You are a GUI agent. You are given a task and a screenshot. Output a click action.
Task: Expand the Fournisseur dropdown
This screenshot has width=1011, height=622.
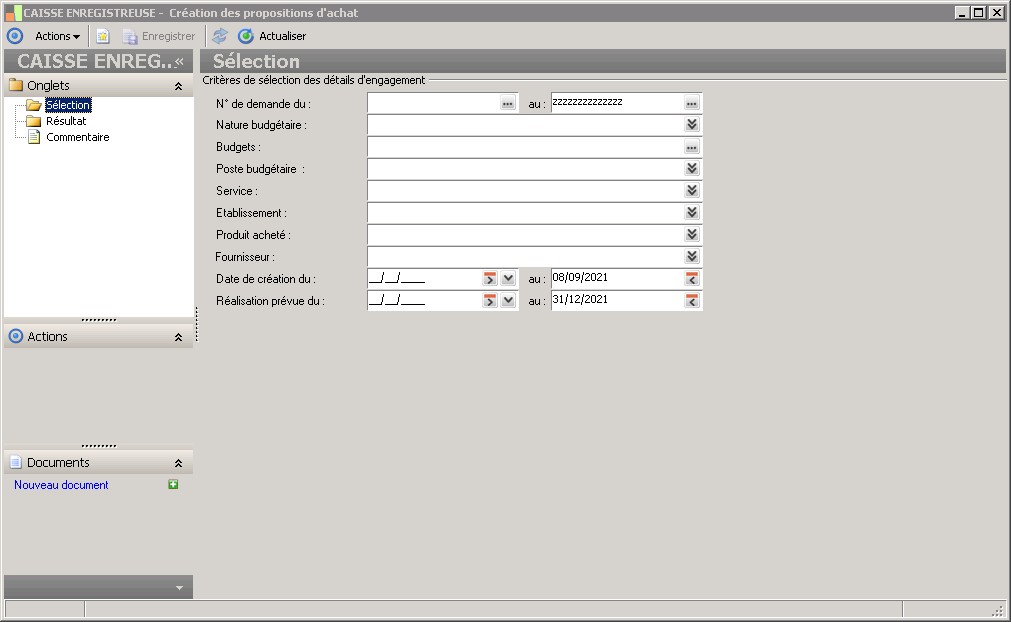tap(692, 256)
